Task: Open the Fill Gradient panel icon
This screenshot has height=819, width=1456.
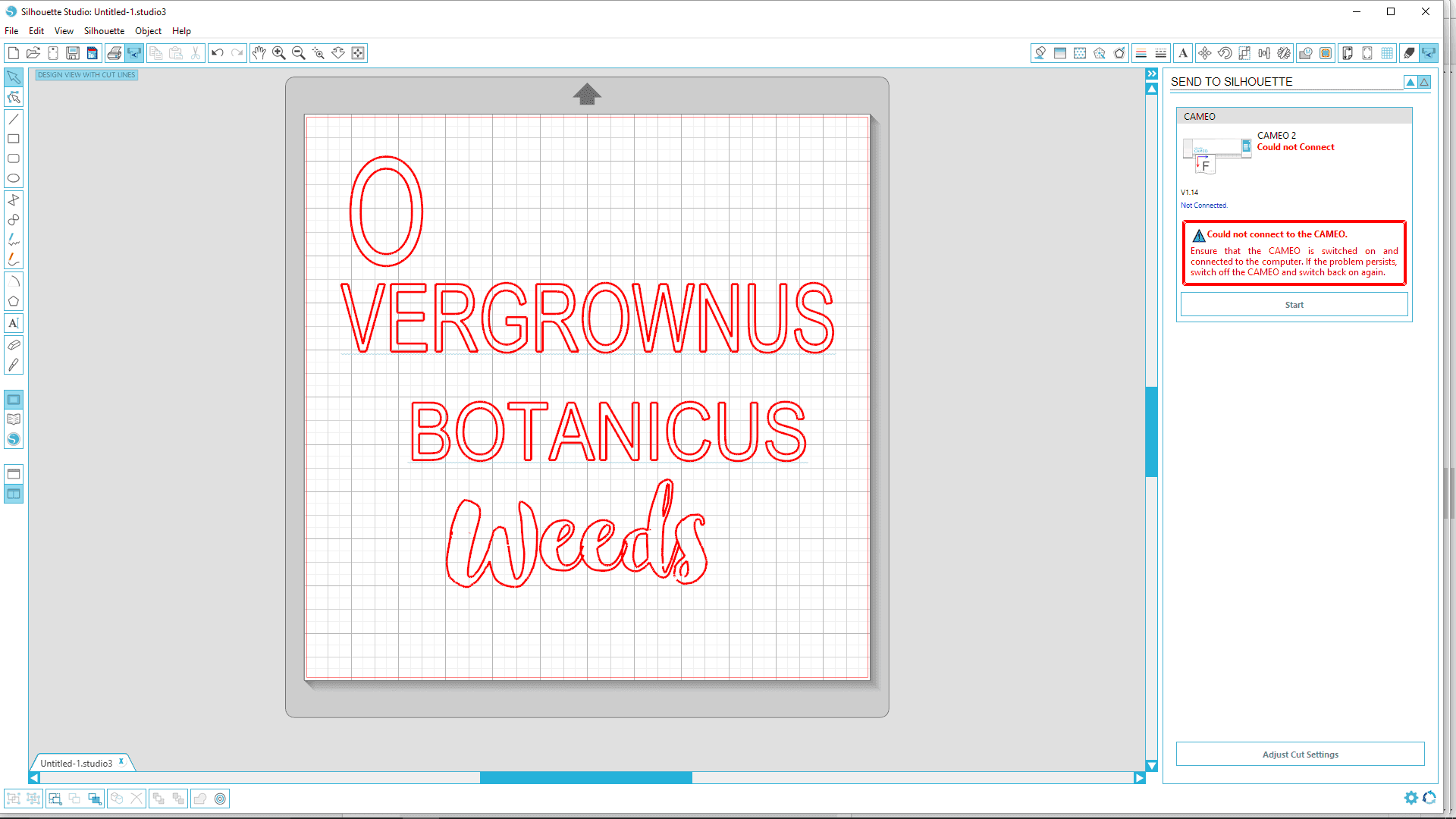Action: click(x=1060, y=53)
